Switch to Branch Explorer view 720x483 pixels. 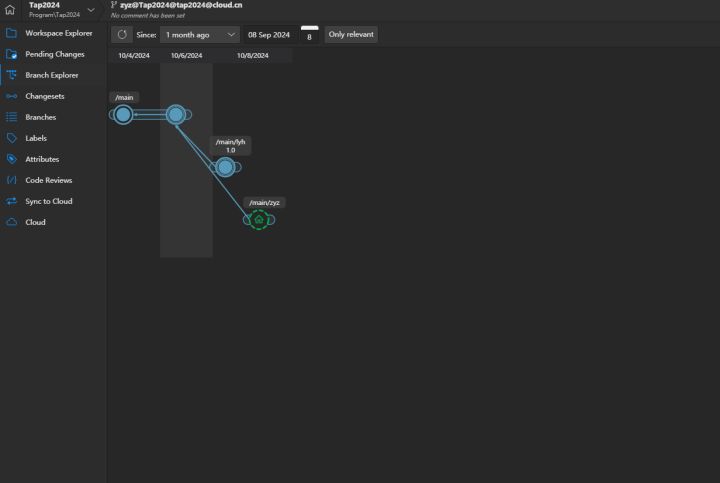point(53,75)
